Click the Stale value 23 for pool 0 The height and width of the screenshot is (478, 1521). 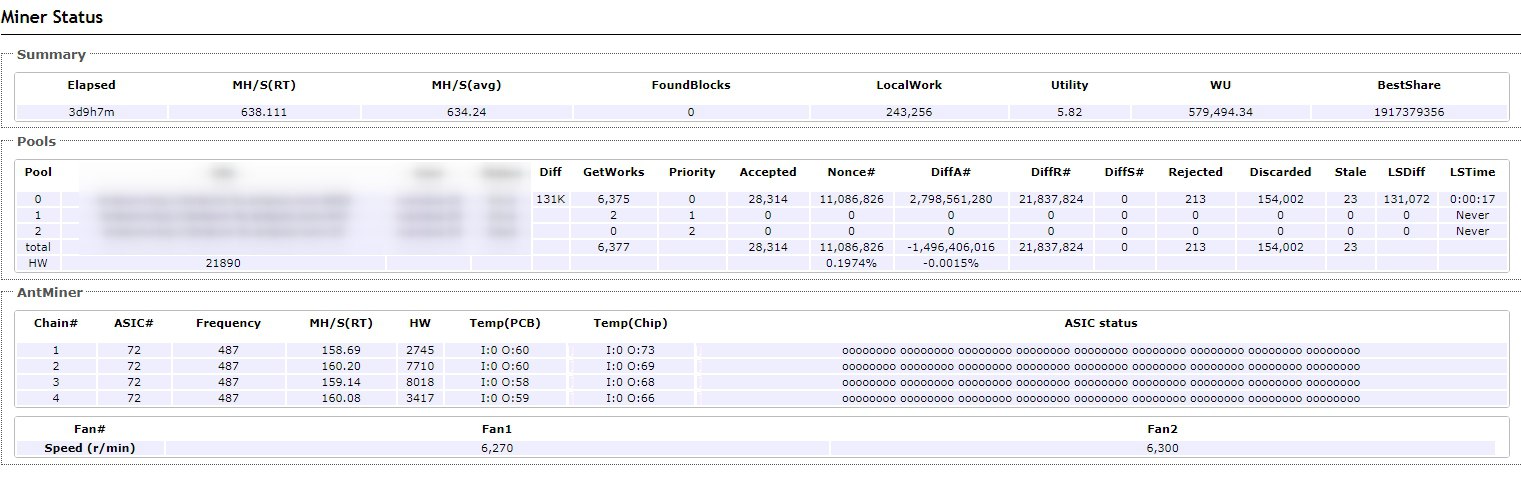point(1350,199)
